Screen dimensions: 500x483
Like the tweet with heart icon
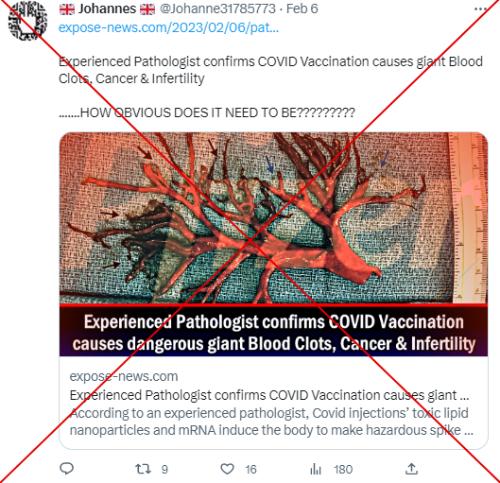(227, 469)
